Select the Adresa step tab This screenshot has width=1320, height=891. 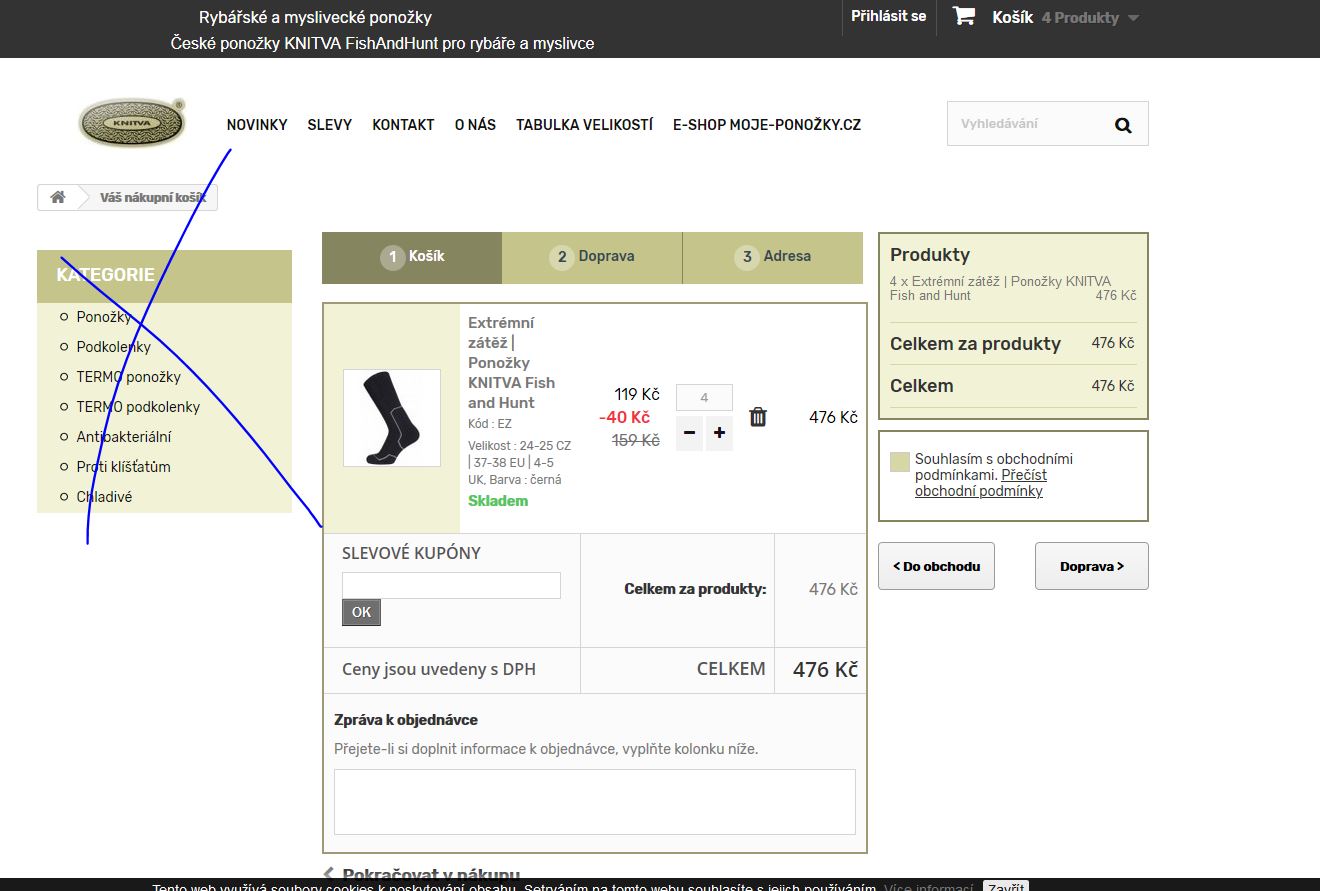[773, 257]
